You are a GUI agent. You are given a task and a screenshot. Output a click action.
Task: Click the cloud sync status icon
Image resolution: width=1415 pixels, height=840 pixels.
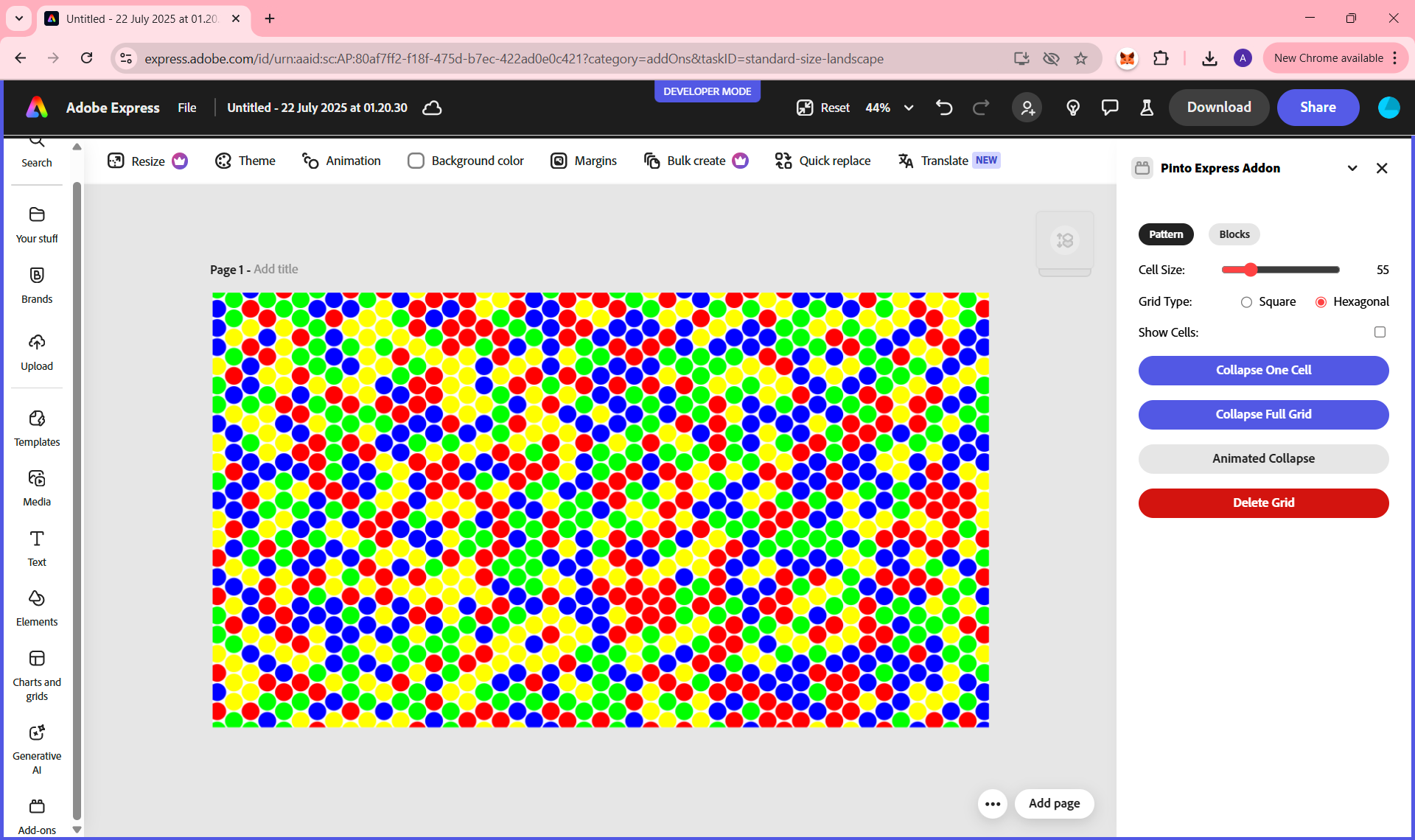(432, 108)
